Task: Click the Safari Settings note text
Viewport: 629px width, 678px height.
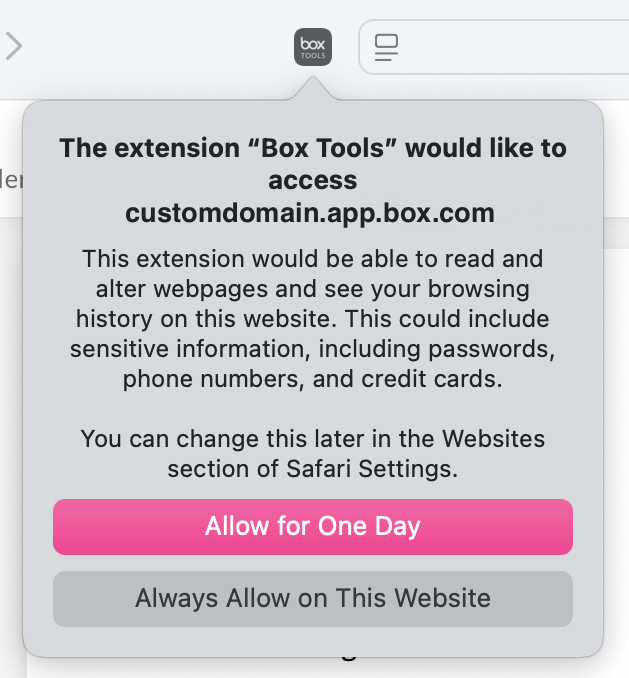Action: click(312, 454)
